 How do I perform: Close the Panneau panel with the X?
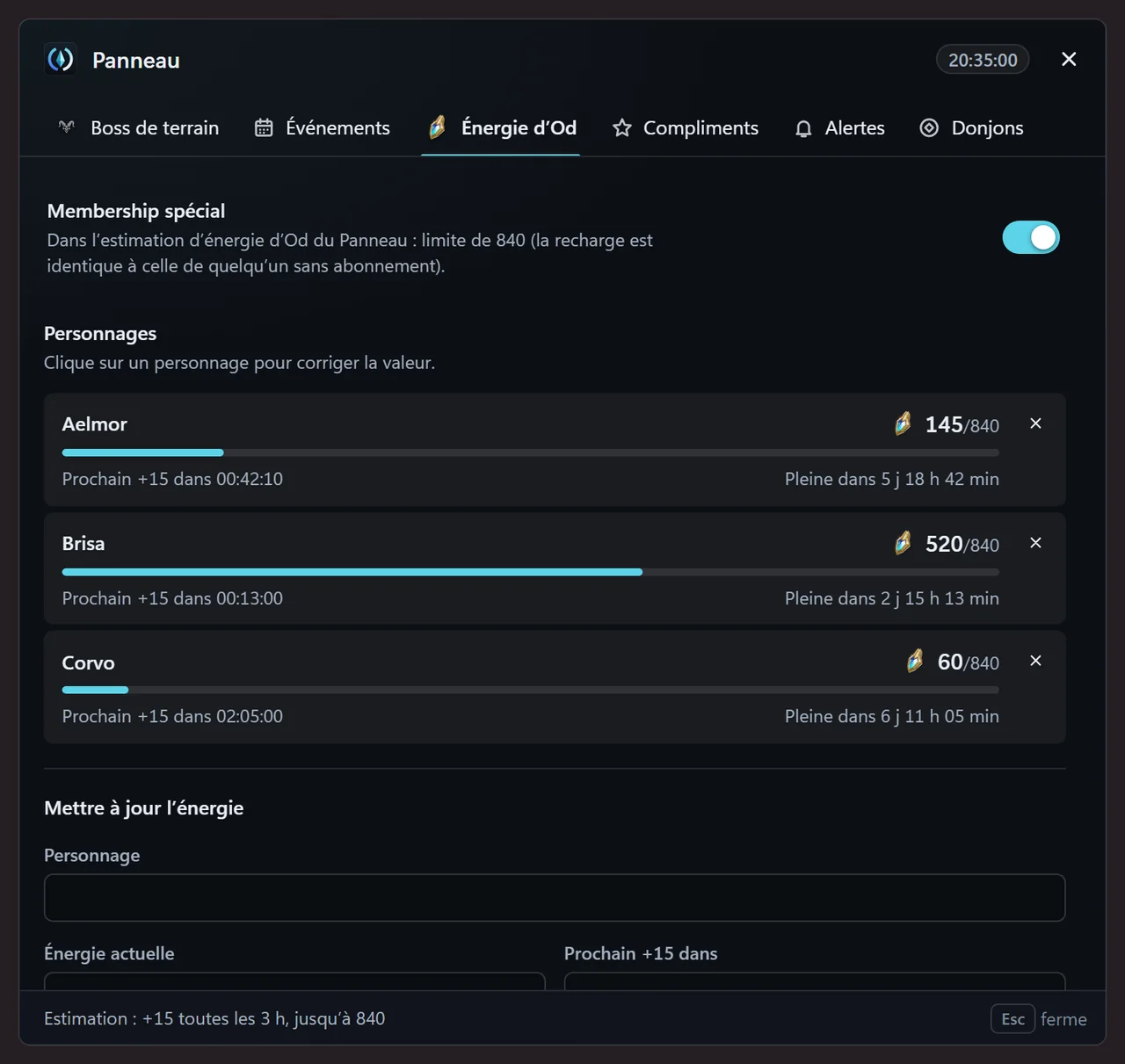(x=1069, y=59)
